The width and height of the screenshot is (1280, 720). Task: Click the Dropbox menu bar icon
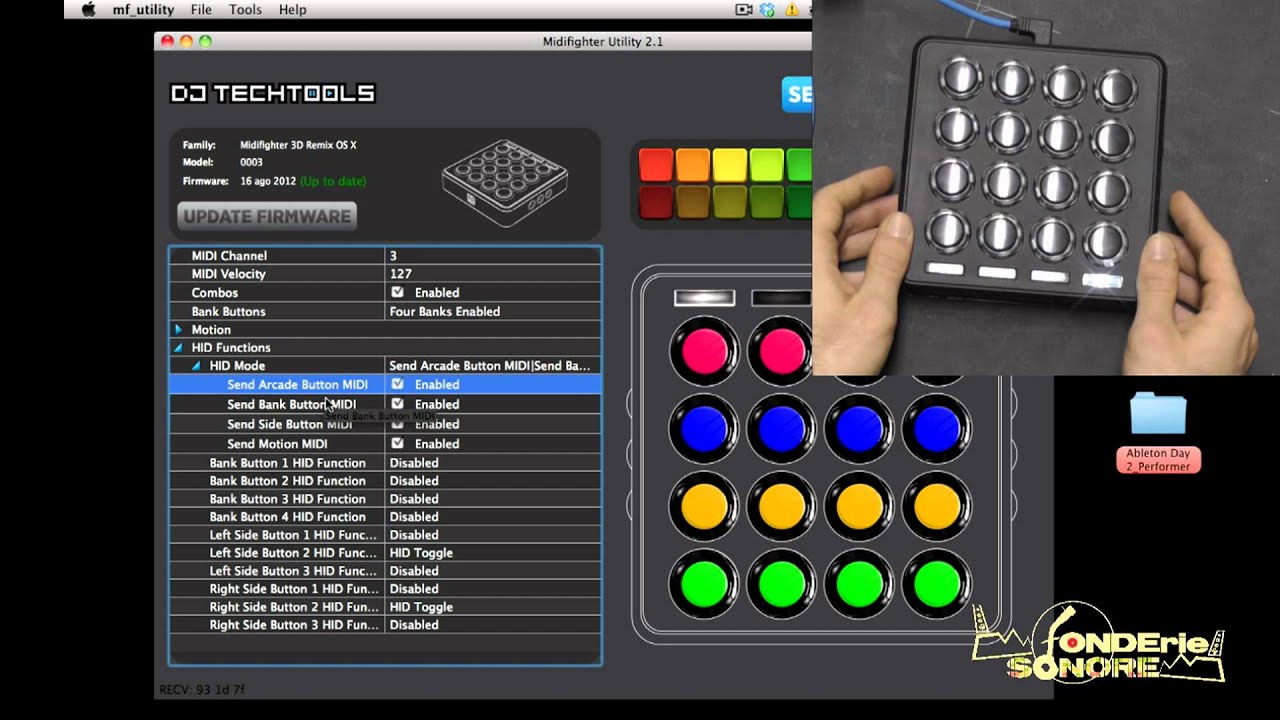tap(767, 10)
